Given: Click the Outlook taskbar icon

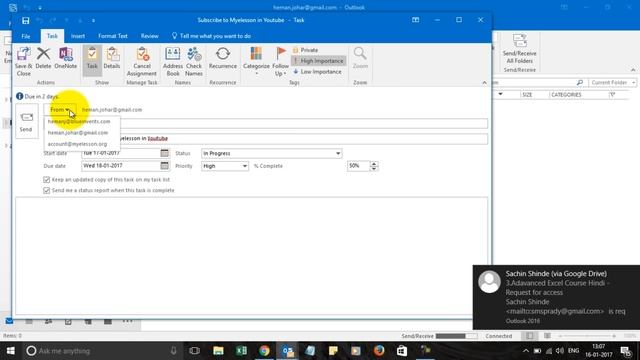Looking at the screenshot, I should [x=288, y=351].
